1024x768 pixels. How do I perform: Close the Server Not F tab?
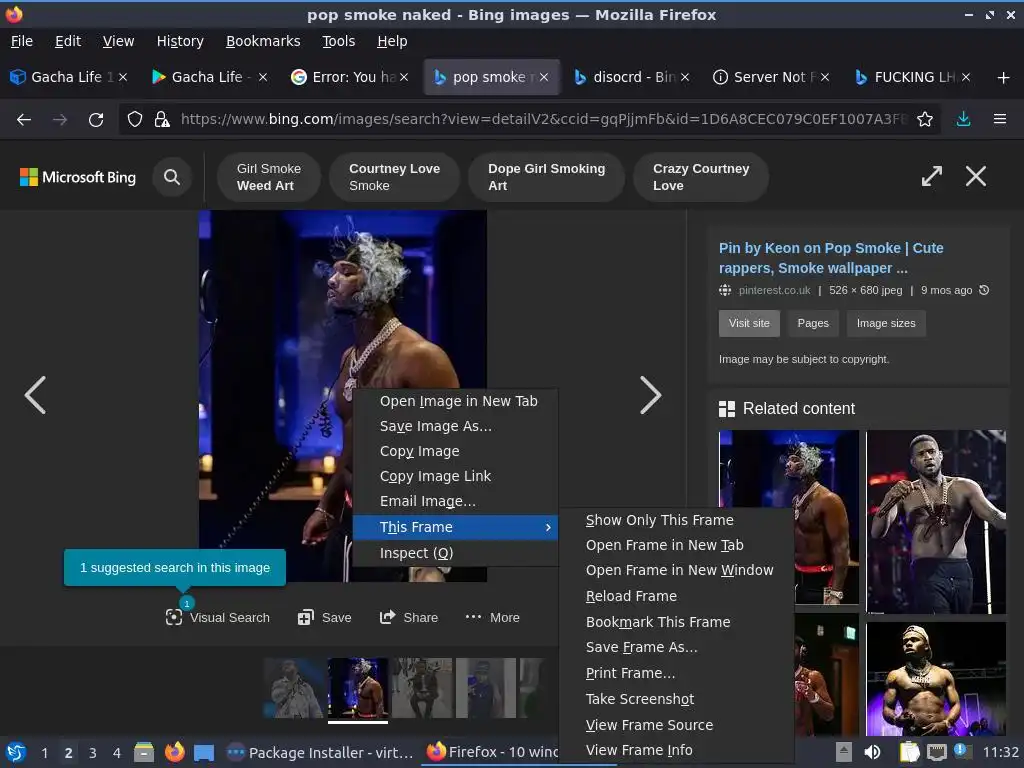coord(825,77)
